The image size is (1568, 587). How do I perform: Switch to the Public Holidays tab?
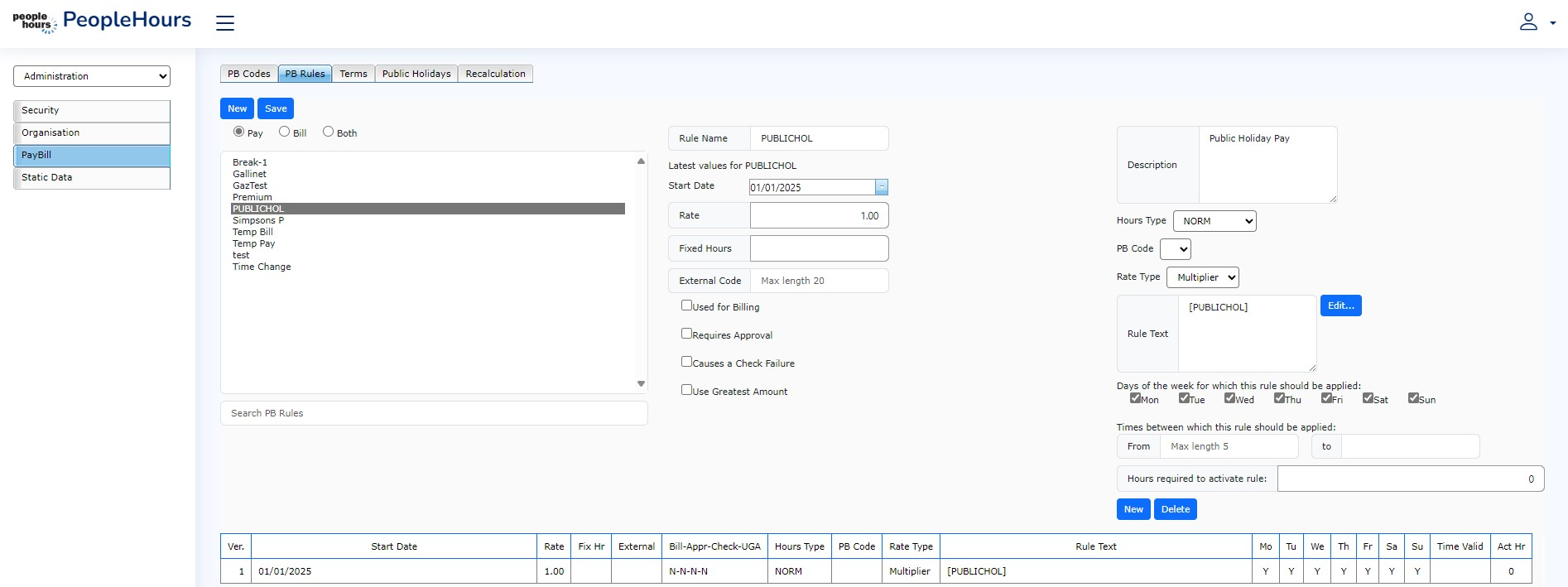pyautogui.click(x=416, y=74)
